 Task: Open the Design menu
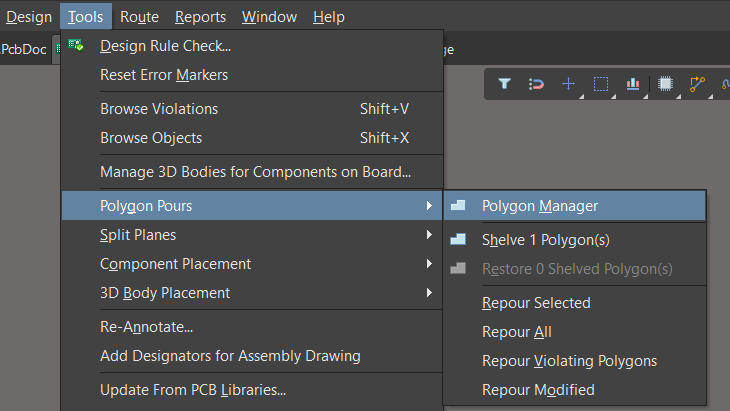(x=29, y=17)
